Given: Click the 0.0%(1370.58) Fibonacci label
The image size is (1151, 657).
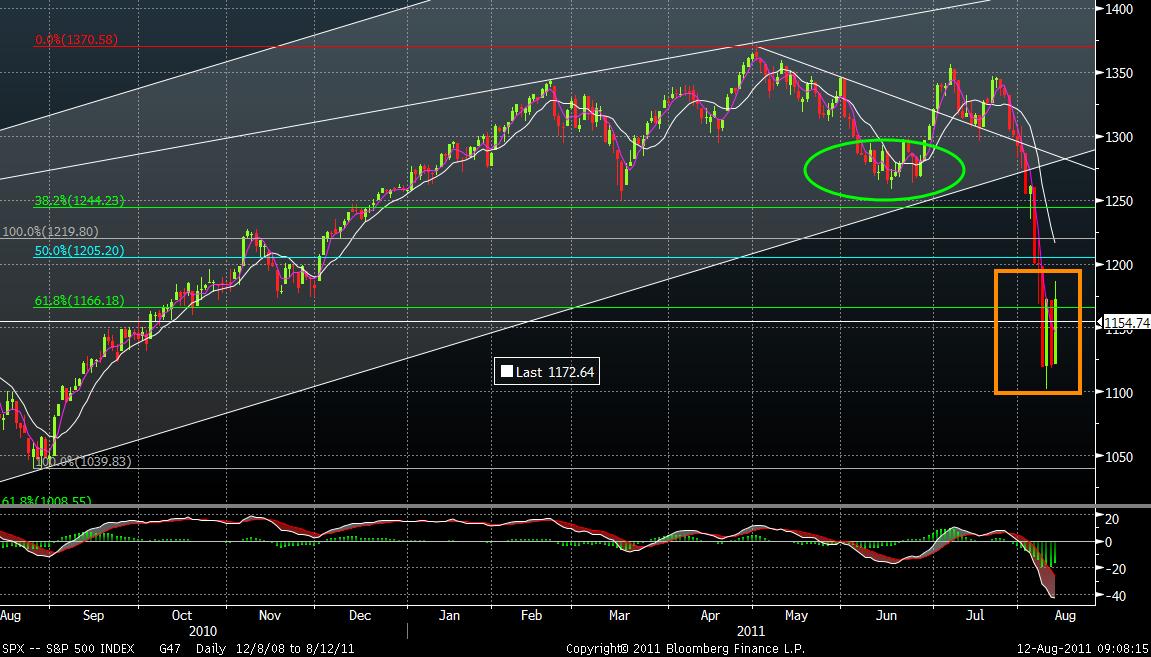Looking at the screenshot, I should tap(77, 40).
